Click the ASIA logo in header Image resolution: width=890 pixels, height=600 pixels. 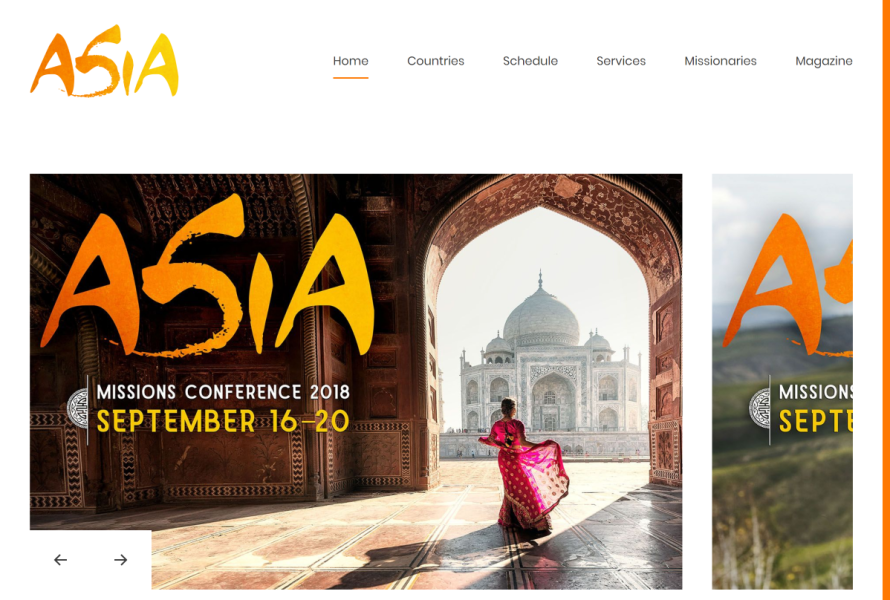point(104,61)
